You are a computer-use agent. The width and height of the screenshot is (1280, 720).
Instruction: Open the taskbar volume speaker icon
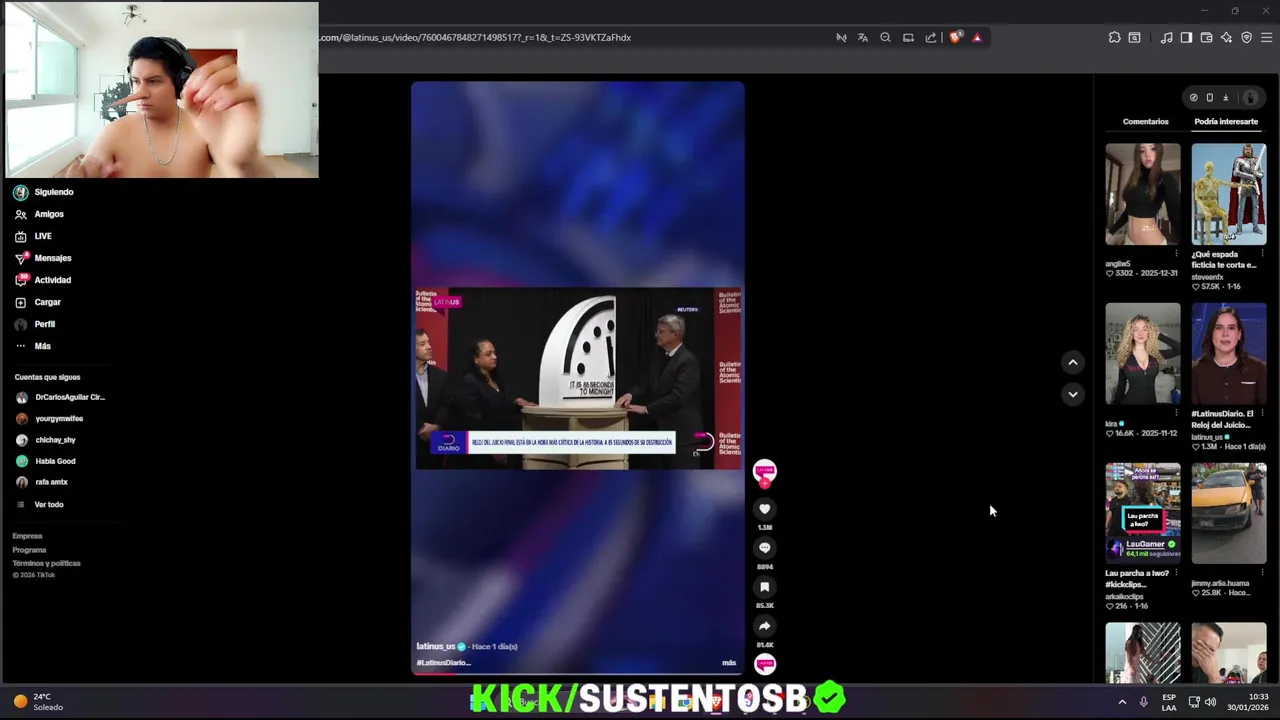[x=1210, y=702]
